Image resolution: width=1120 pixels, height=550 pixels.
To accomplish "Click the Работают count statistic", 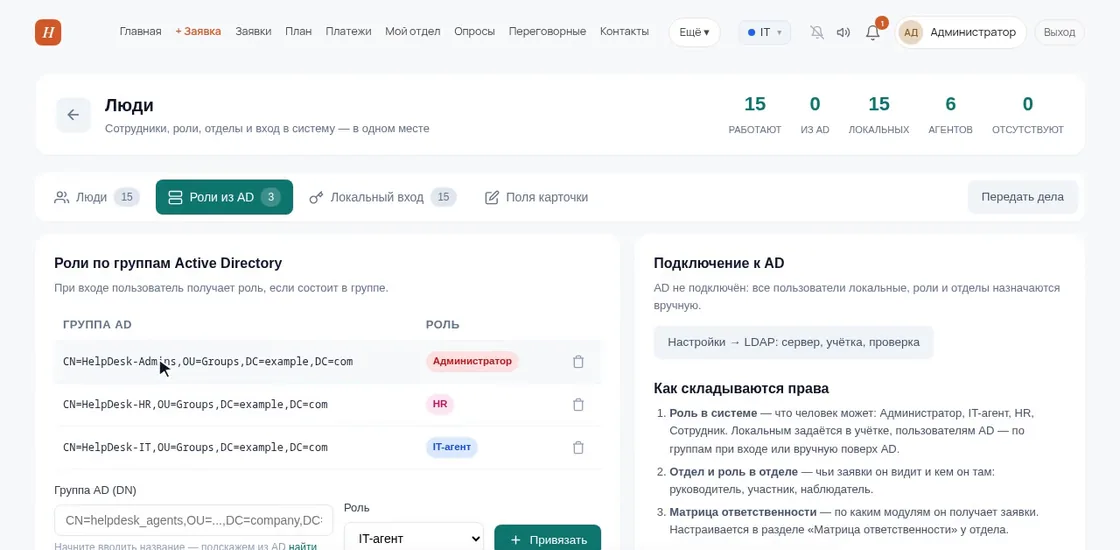I will [x=755, y=115].
